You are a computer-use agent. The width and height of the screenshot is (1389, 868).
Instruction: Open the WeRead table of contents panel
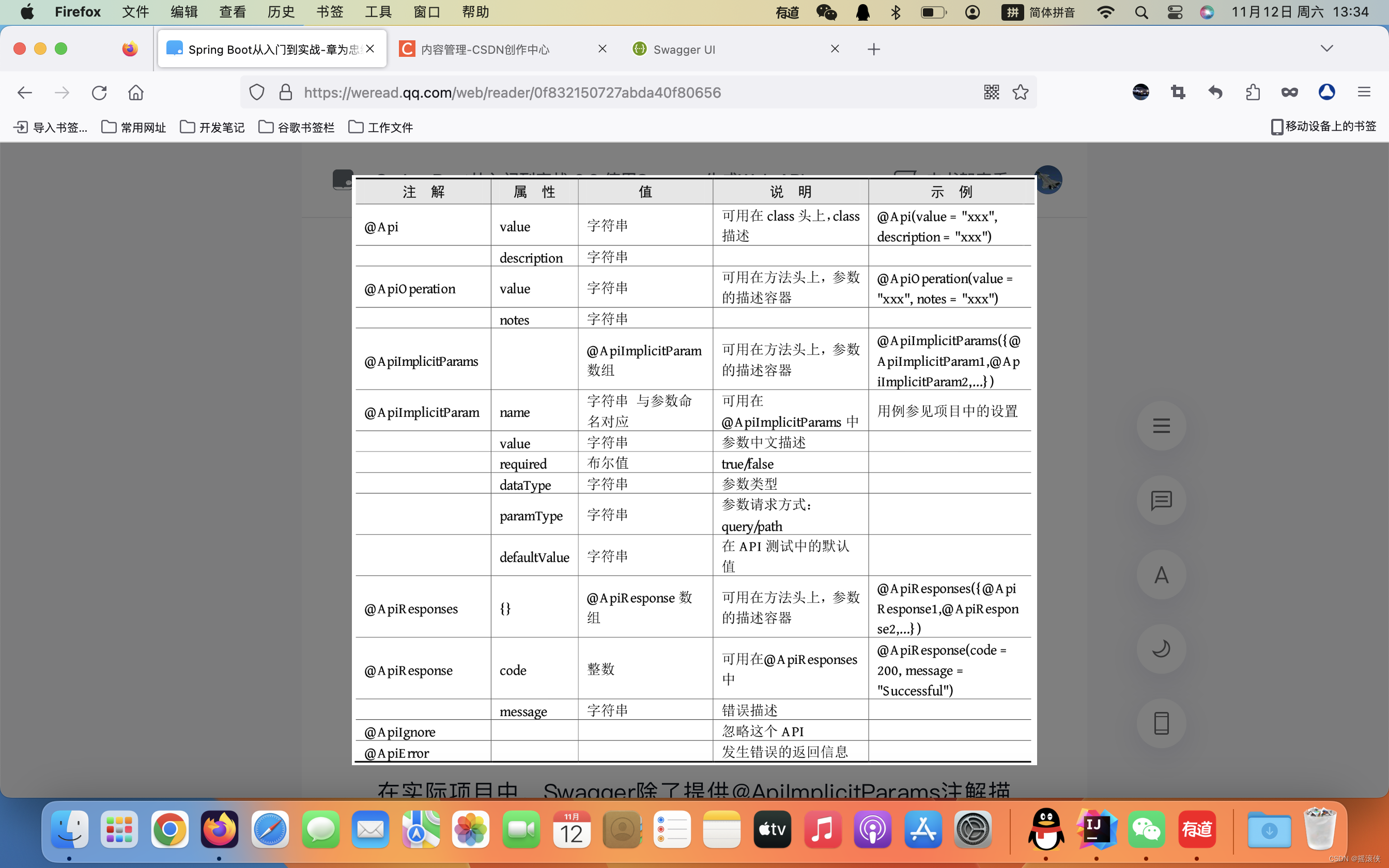pos(1162,425)
